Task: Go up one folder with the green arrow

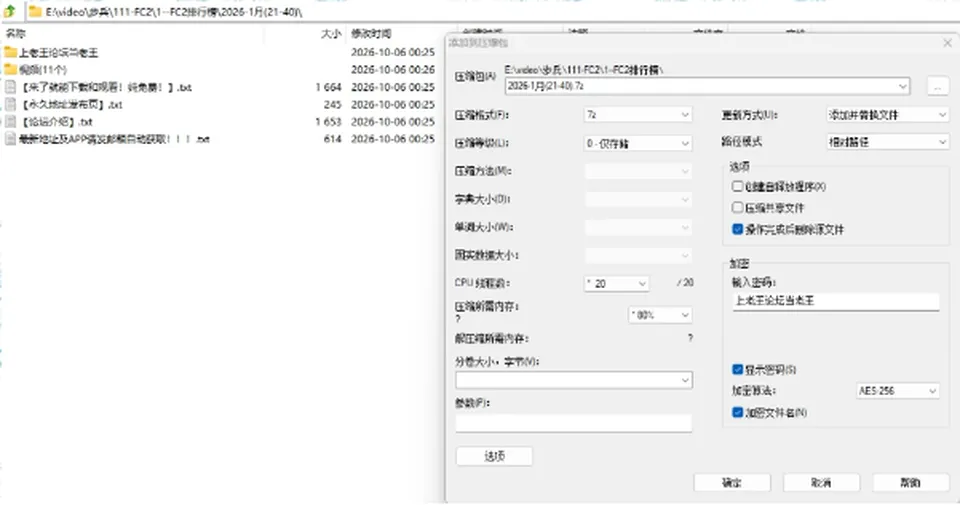Action: pyautogui.click(x=10, y=10)
